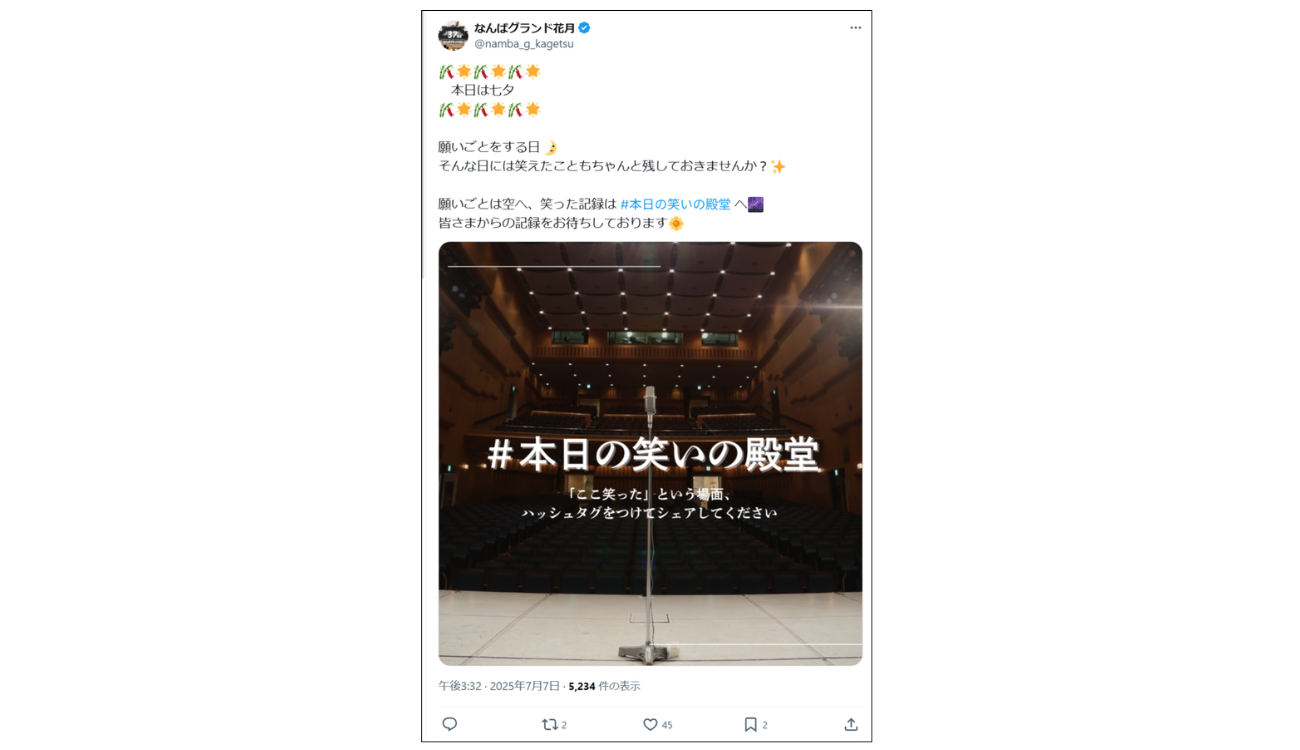
Task: Click the like count 45
Action: (x=667, y=725)
